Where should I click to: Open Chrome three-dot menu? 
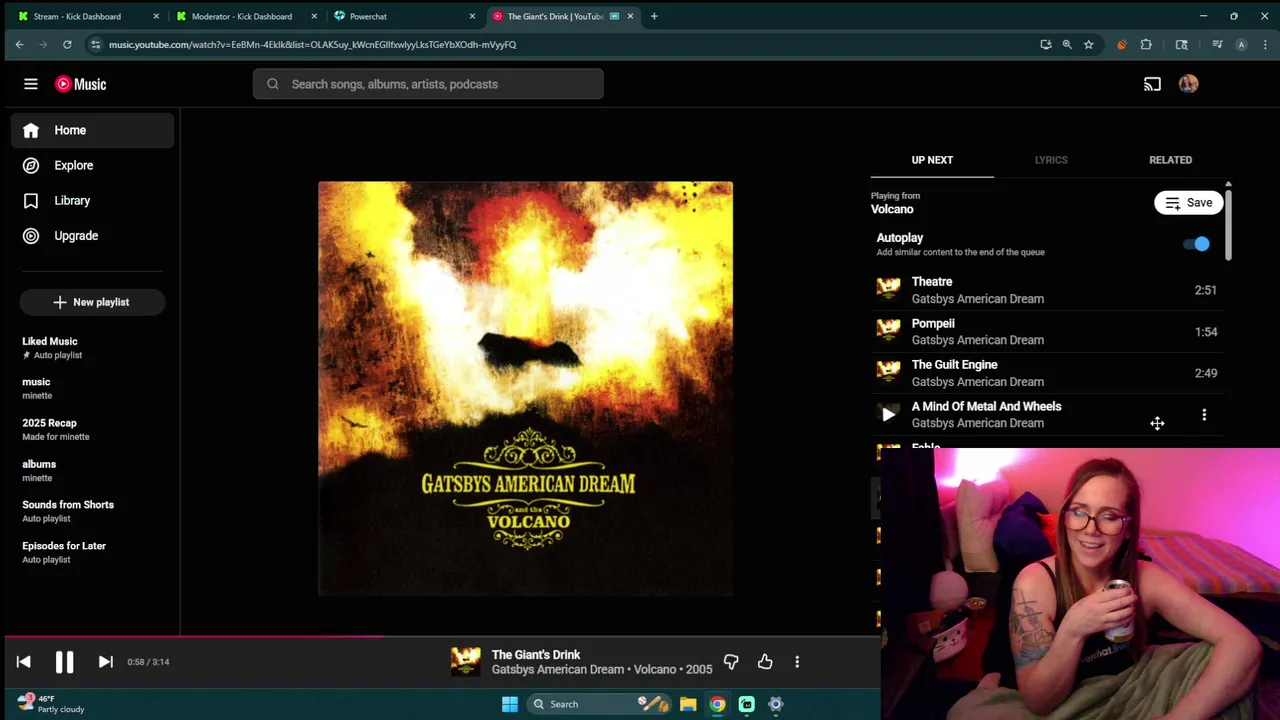1265,44
